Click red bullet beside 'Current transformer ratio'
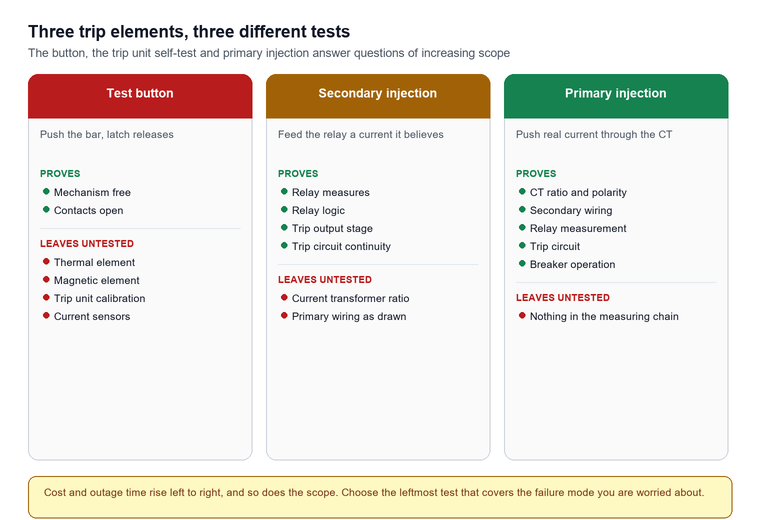760x520 pixels. pos(284,297)
